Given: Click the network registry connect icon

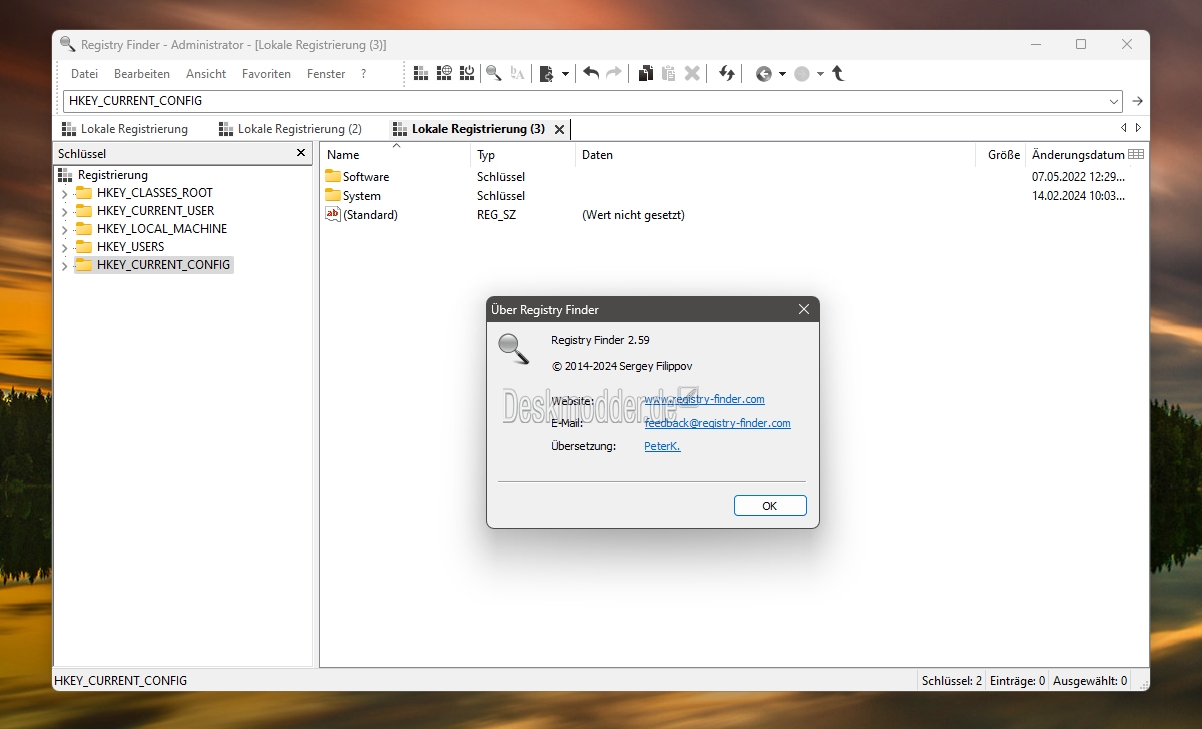Looking at the screenshot, I should (444, 73).
